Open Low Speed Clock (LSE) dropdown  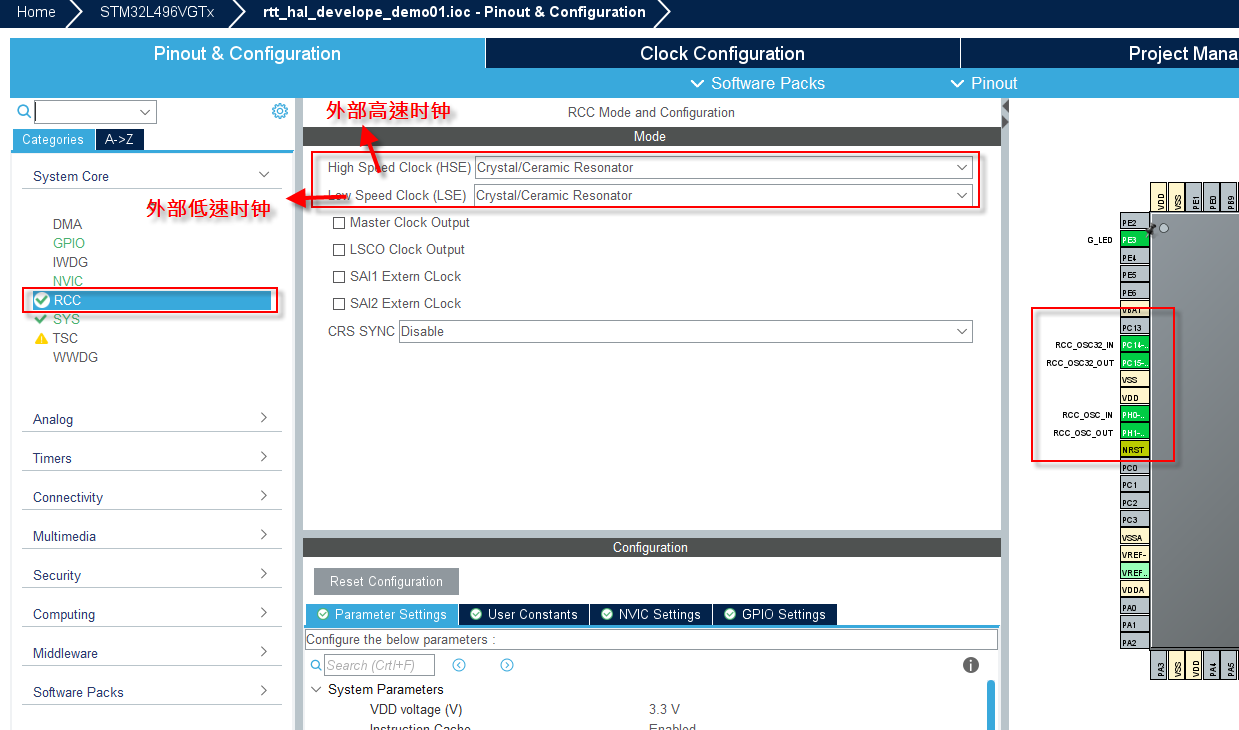[723, 195]
